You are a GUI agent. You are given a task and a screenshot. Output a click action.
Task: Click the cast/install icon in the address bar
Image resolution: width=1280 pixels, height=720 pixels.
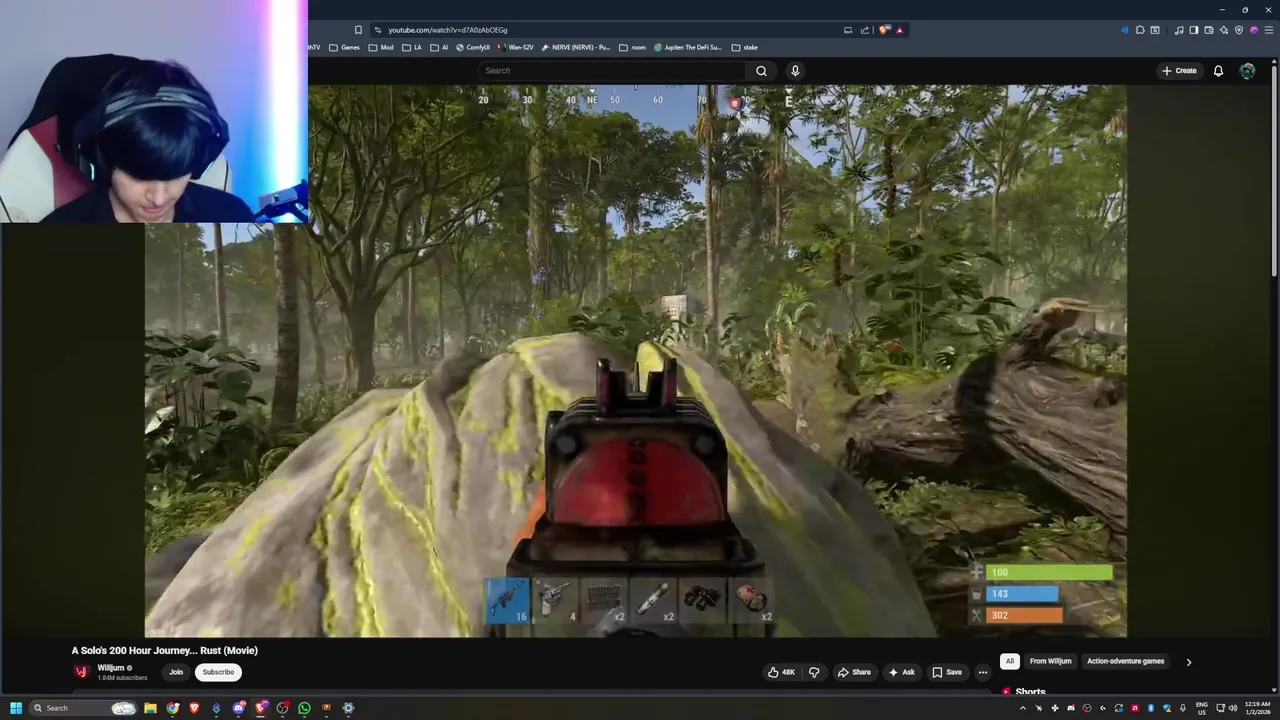848,30
